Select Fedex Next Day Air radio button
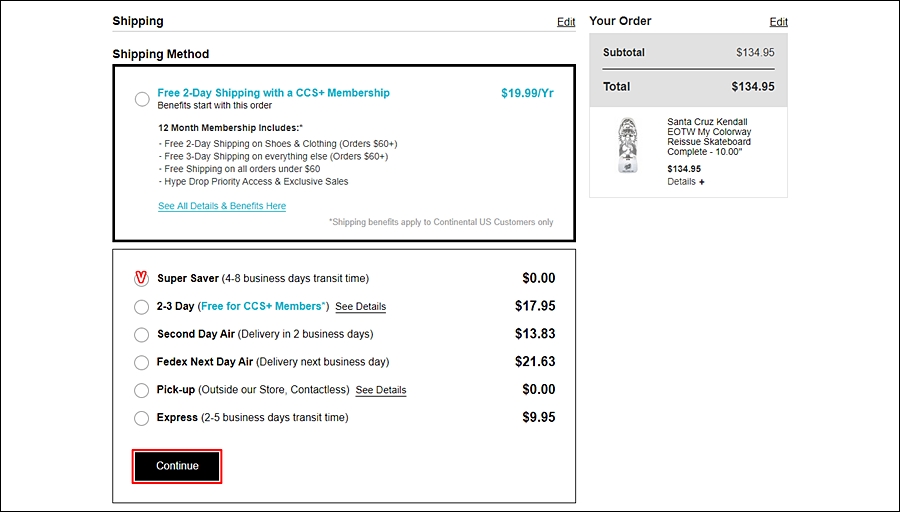The height and width of the screenshot is (512, 900). (x=141, y=362)
